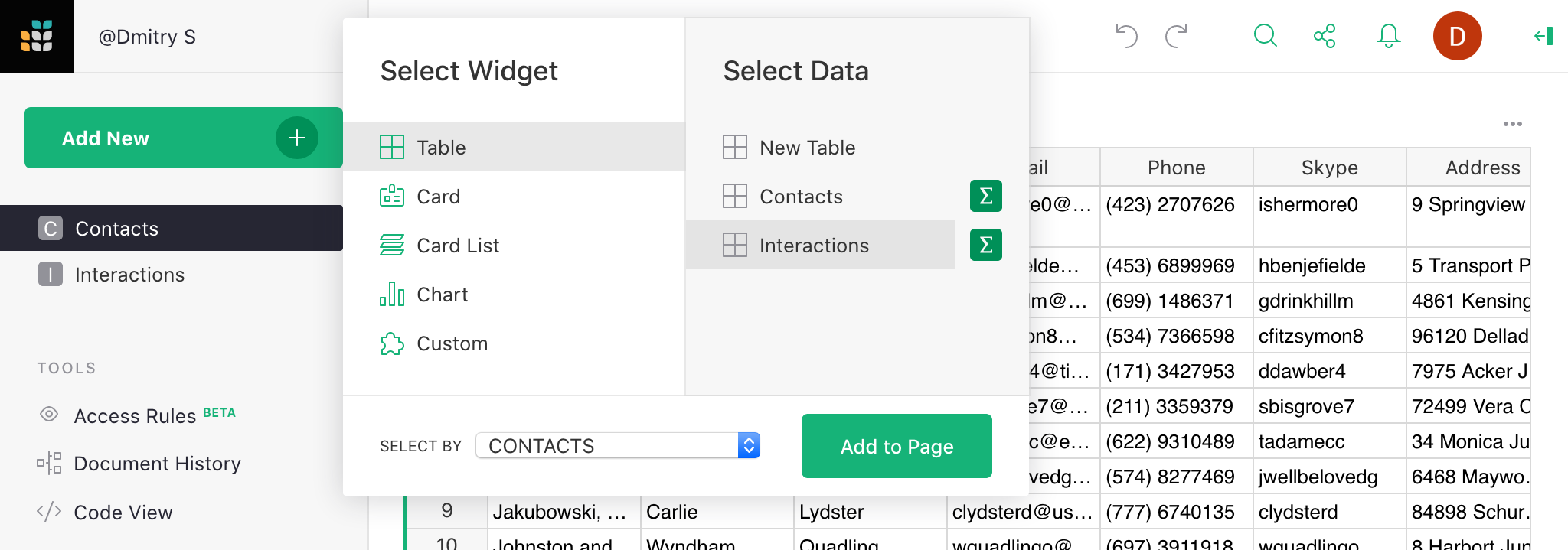Open the three-dots section menu
1568x550 pixels.
coord(1512,124)
